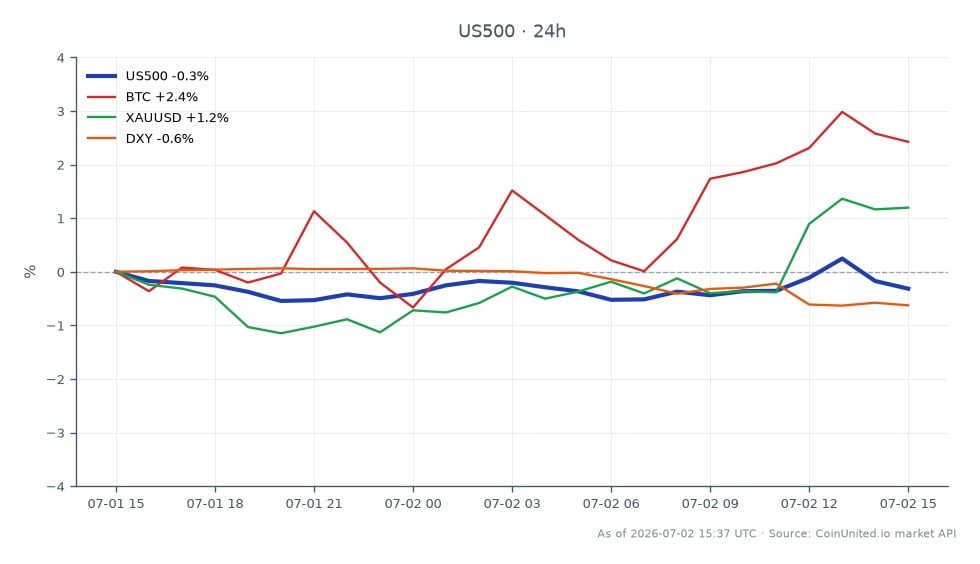Screen dimensions: 980x564
Task: Click the 07-02 00 x-axis tick label
Action: [412, 504]
